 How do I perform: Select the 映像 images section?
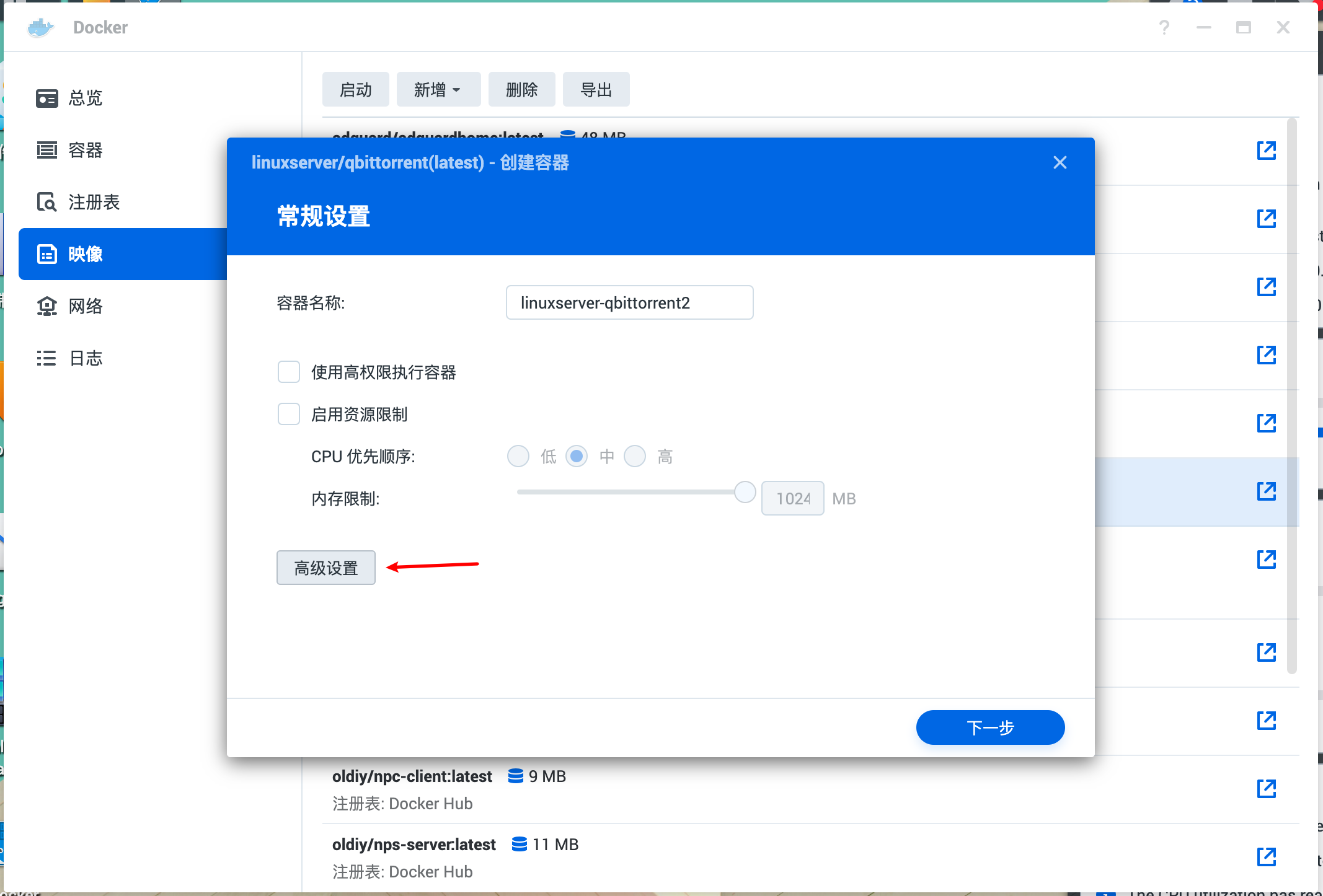pos(124,254)
